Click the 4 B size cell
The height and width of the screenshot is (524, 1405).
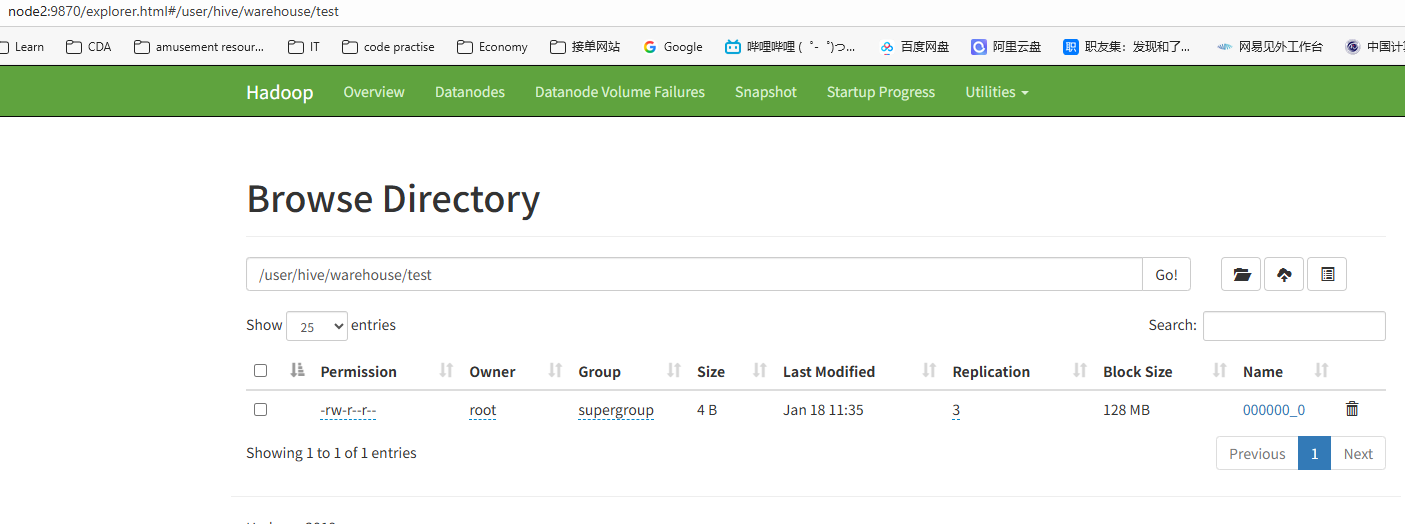click(x=707, y=410)
